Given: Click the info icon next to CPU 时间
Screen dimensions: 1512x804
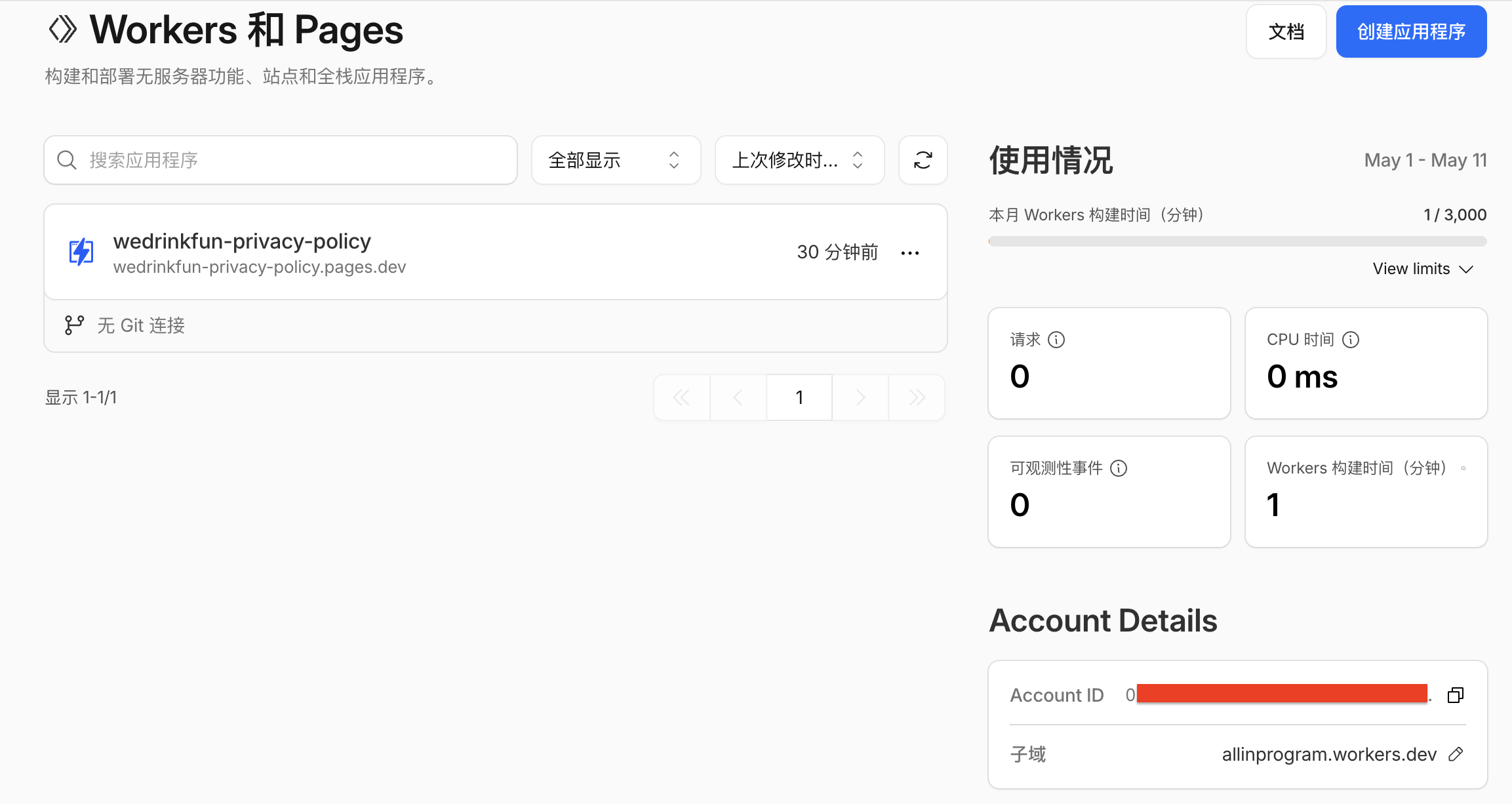Looking at the screenshot, I should point(1351,340).
